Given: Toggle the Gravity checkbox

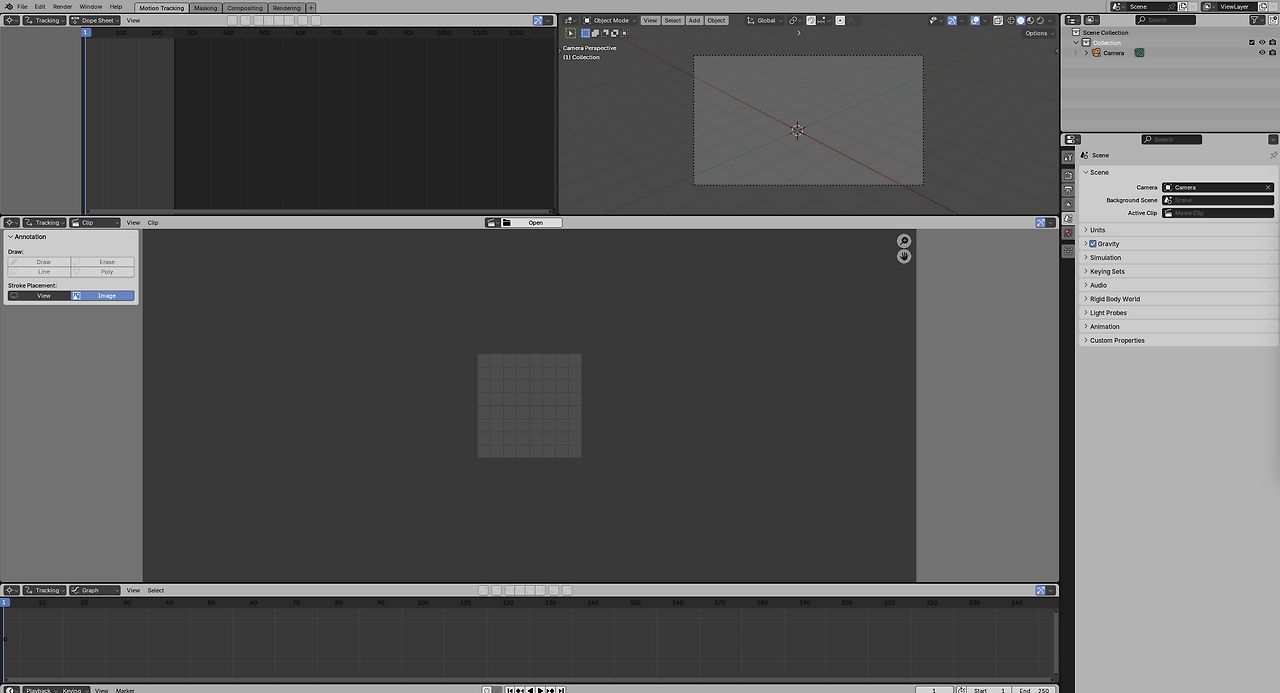Looking at the screenshot, I should click(x=1093, y=243).
